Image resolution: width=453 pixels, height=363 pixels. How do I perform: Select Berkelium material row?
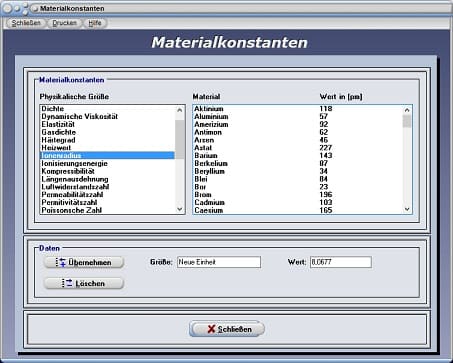[298, 163]
